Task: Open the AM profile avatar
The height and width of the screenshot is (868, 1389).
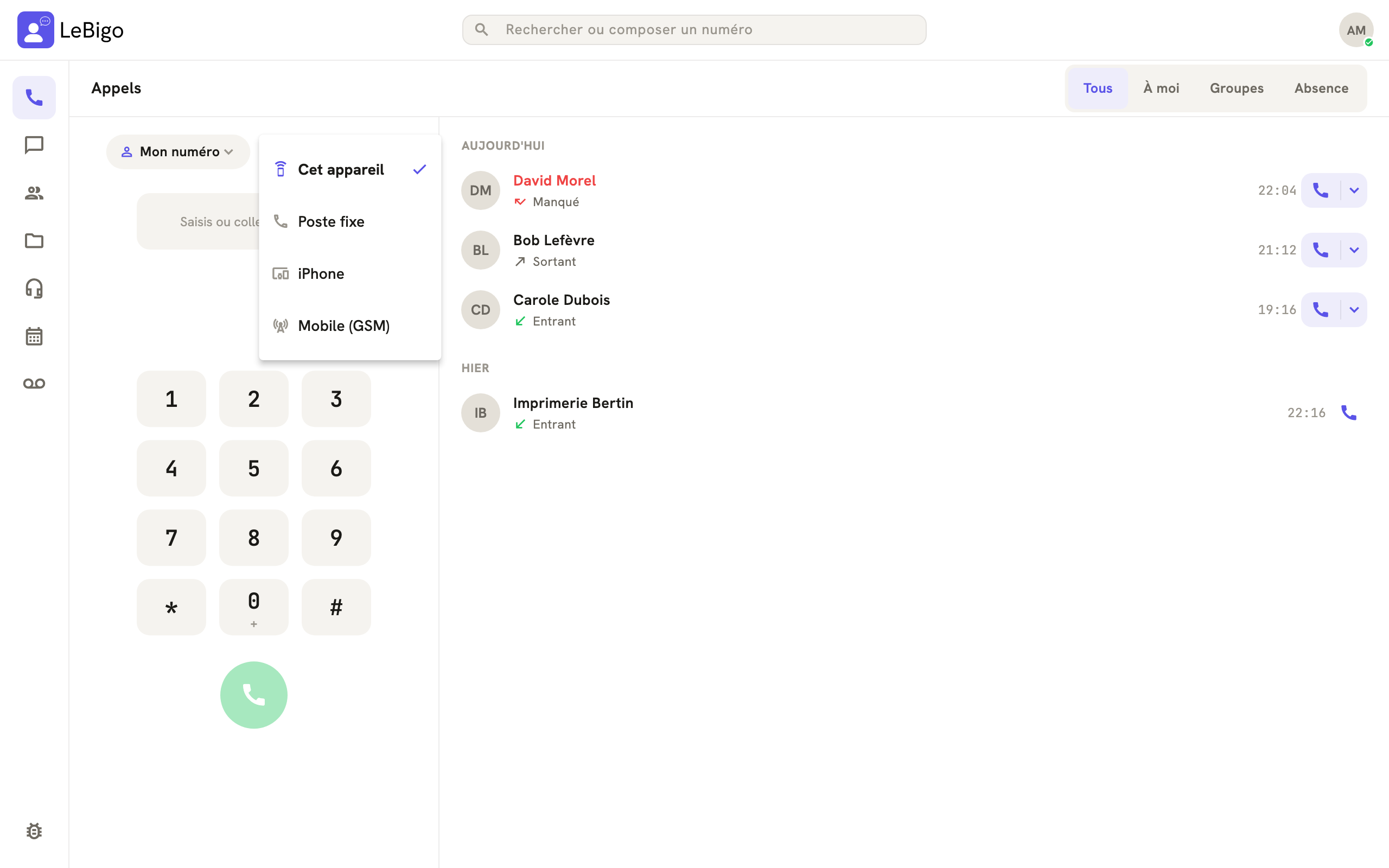Action: [1356, 30]
